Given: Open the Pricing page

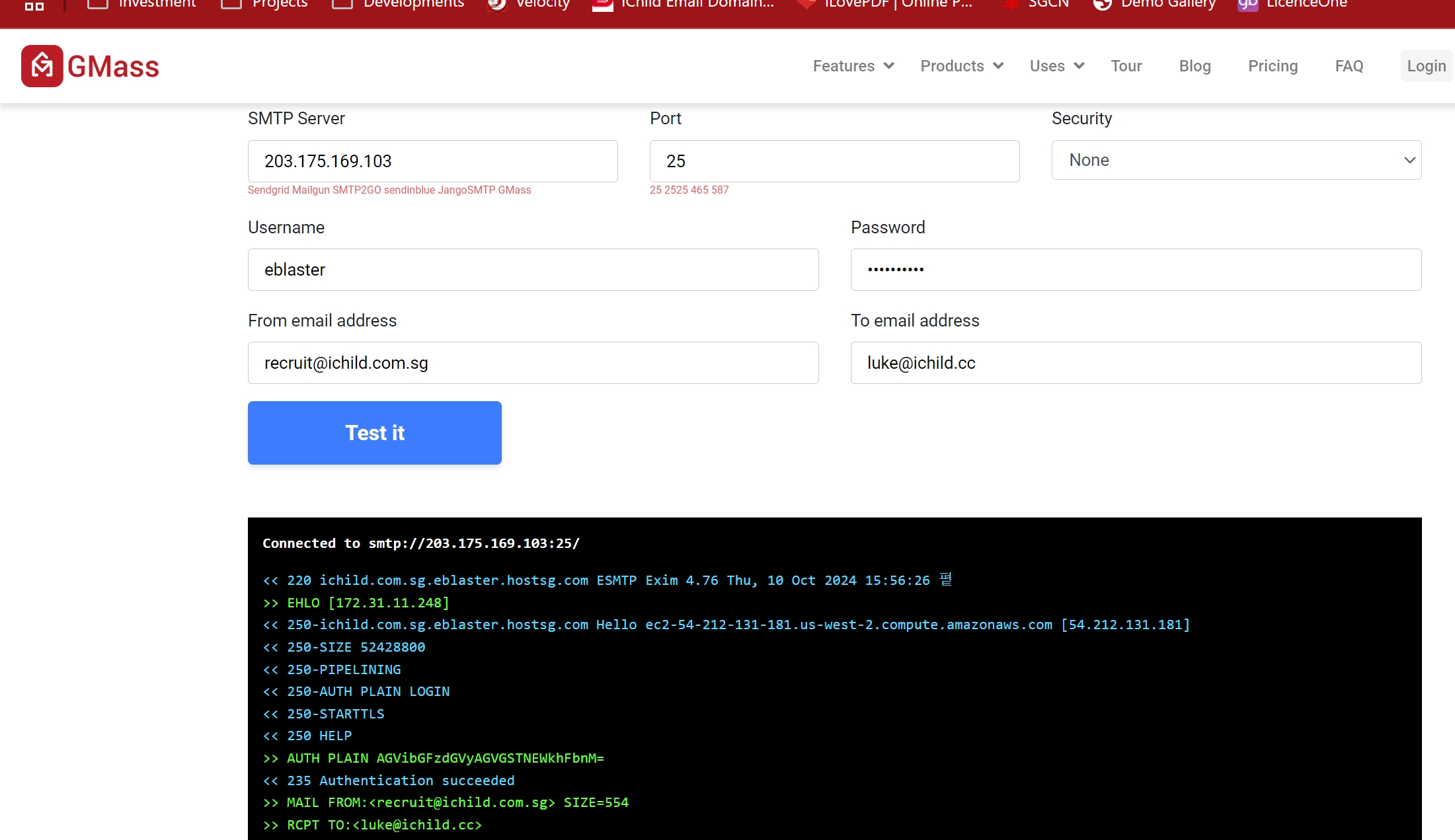Looking at the screenshot, I should (x=1273, y=66).
